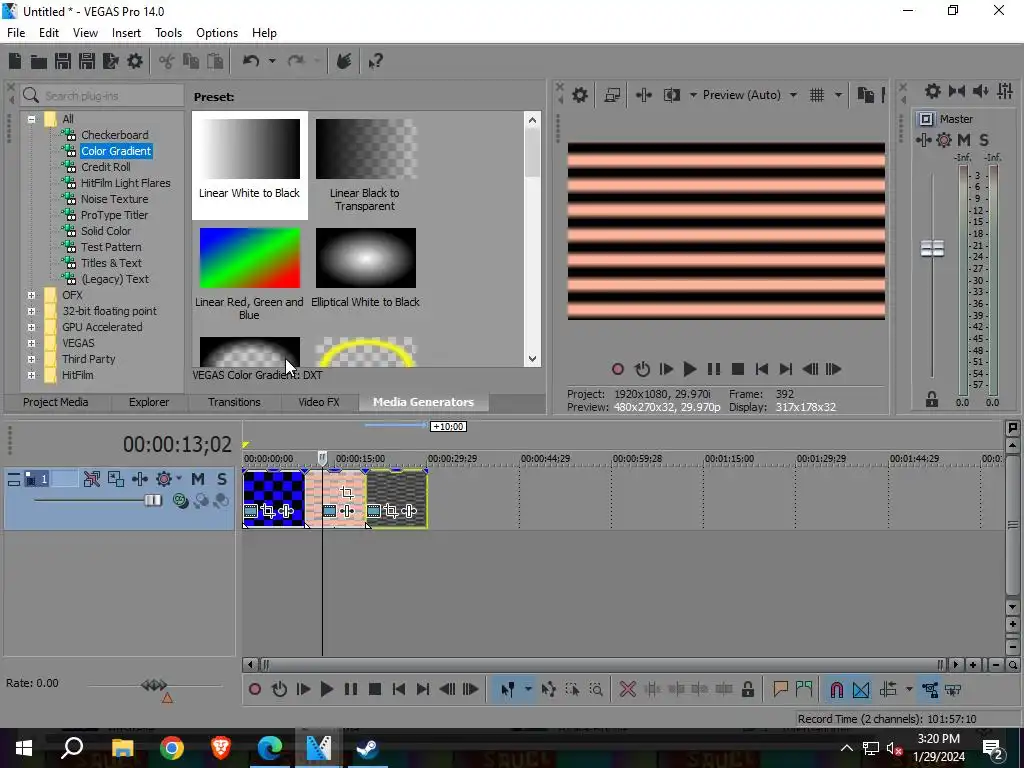The height and width of the screenshot is (768, 1024).
Task: Solo the Master bus
Action: 984,140
